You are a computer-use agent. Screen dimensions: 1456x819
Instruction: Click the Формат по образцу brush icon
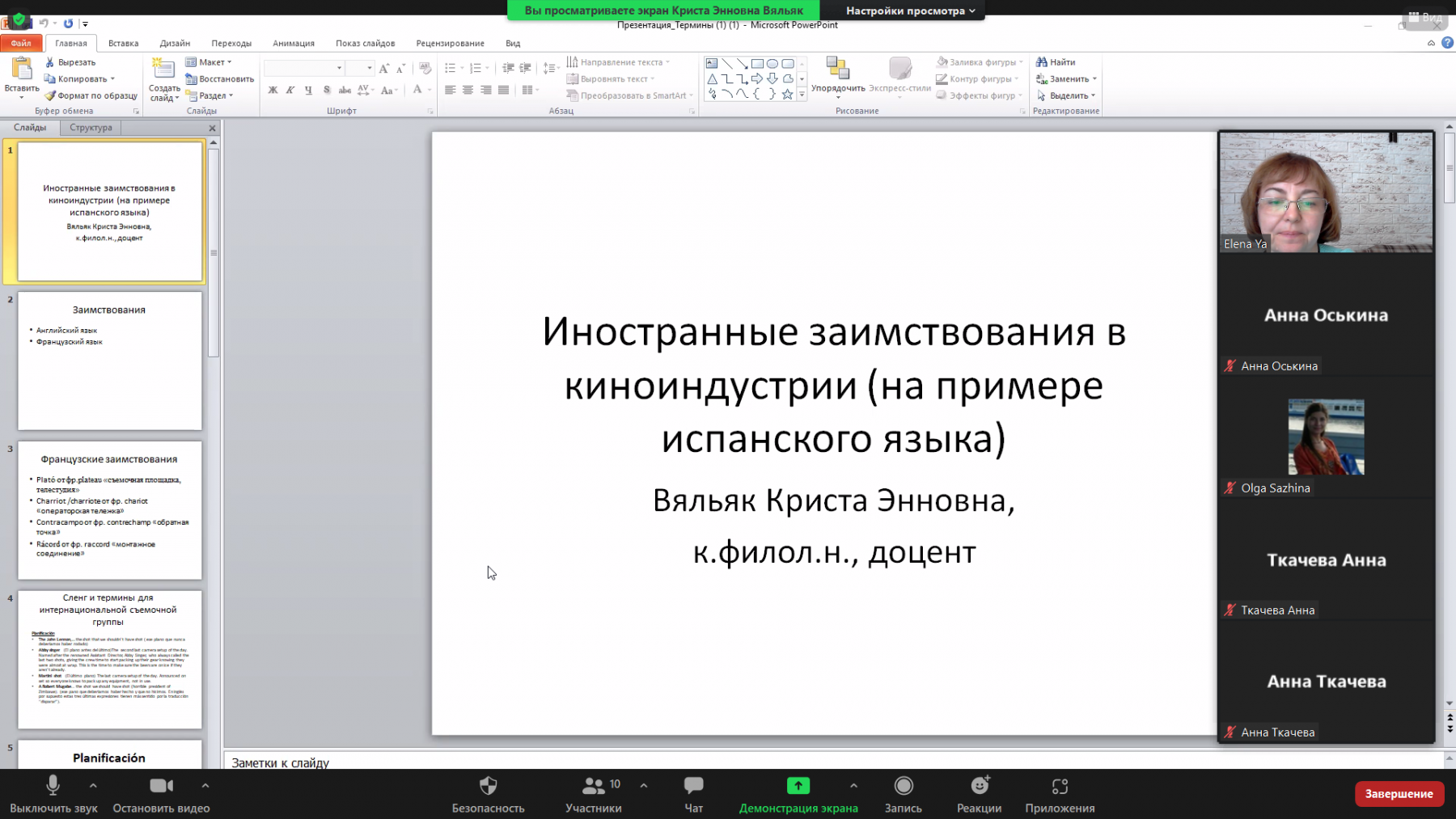click(50, 95)
